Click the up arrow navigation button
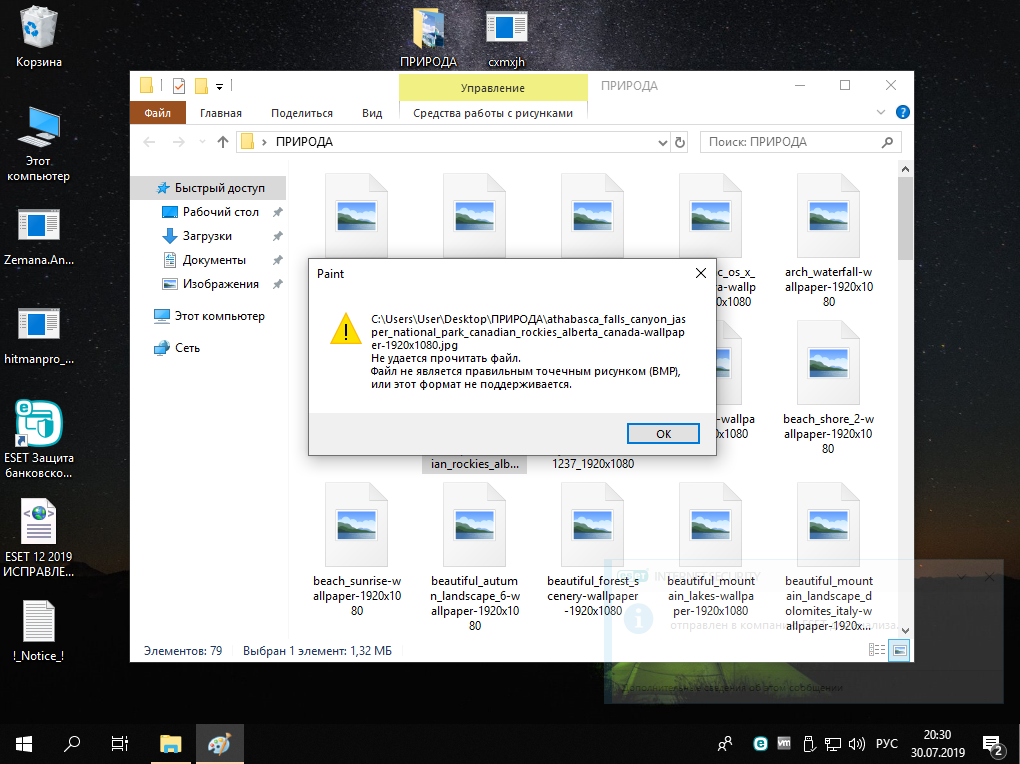1020x764 pixels. click(222, 142)
